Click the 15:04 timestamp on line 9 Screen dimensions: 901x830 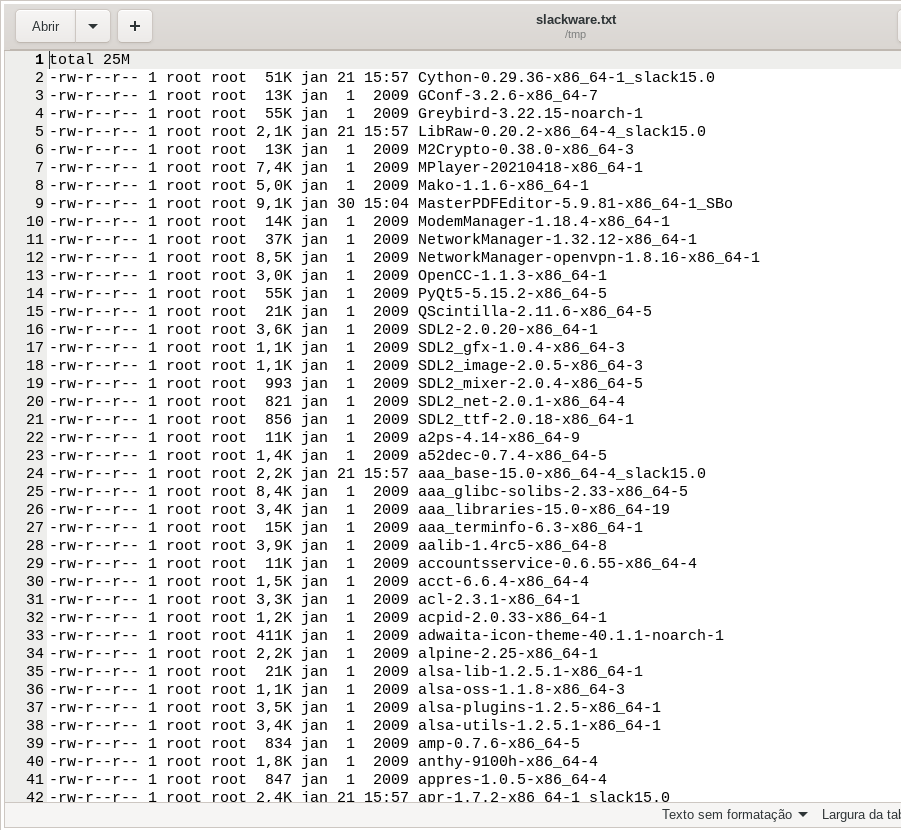point(386,203)
